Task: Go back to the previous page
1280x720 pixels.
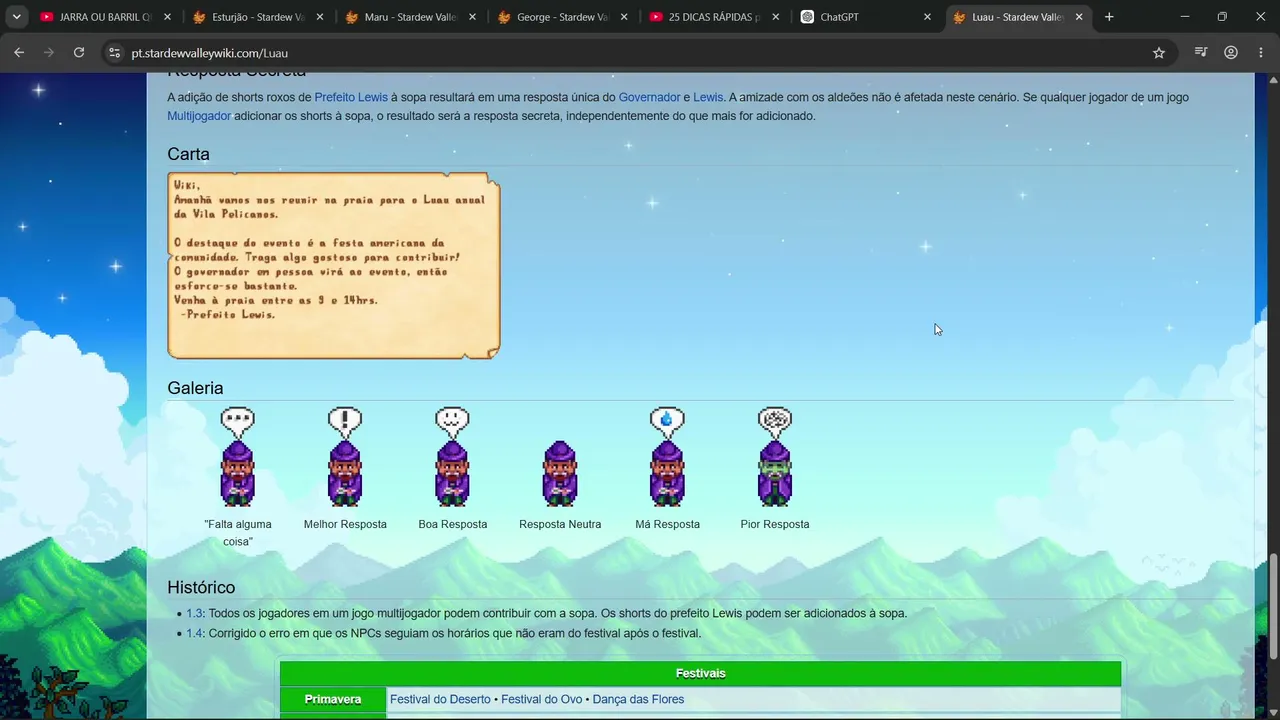Action: pos(19,53)
